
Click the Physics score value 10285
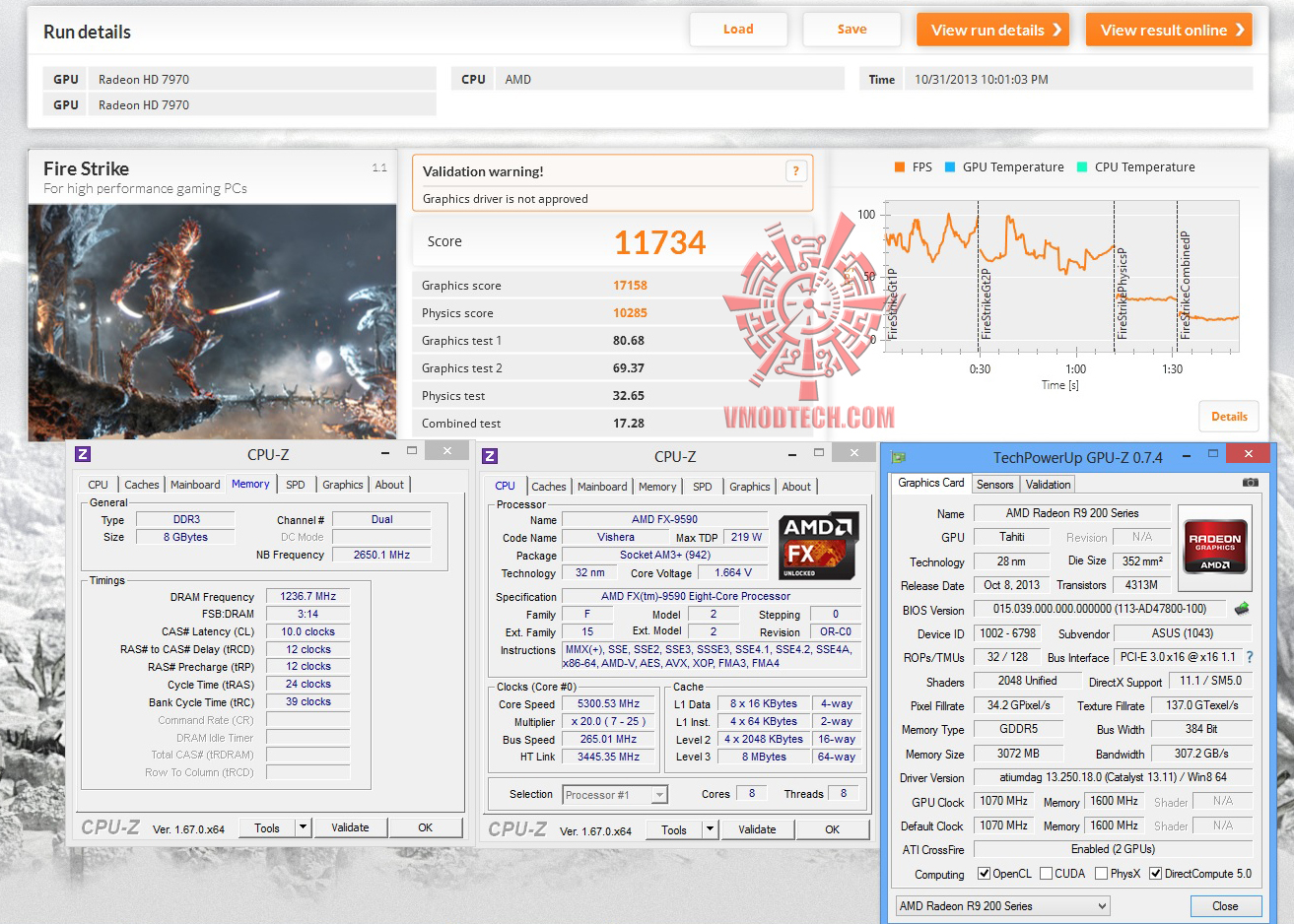coord(630,313)
